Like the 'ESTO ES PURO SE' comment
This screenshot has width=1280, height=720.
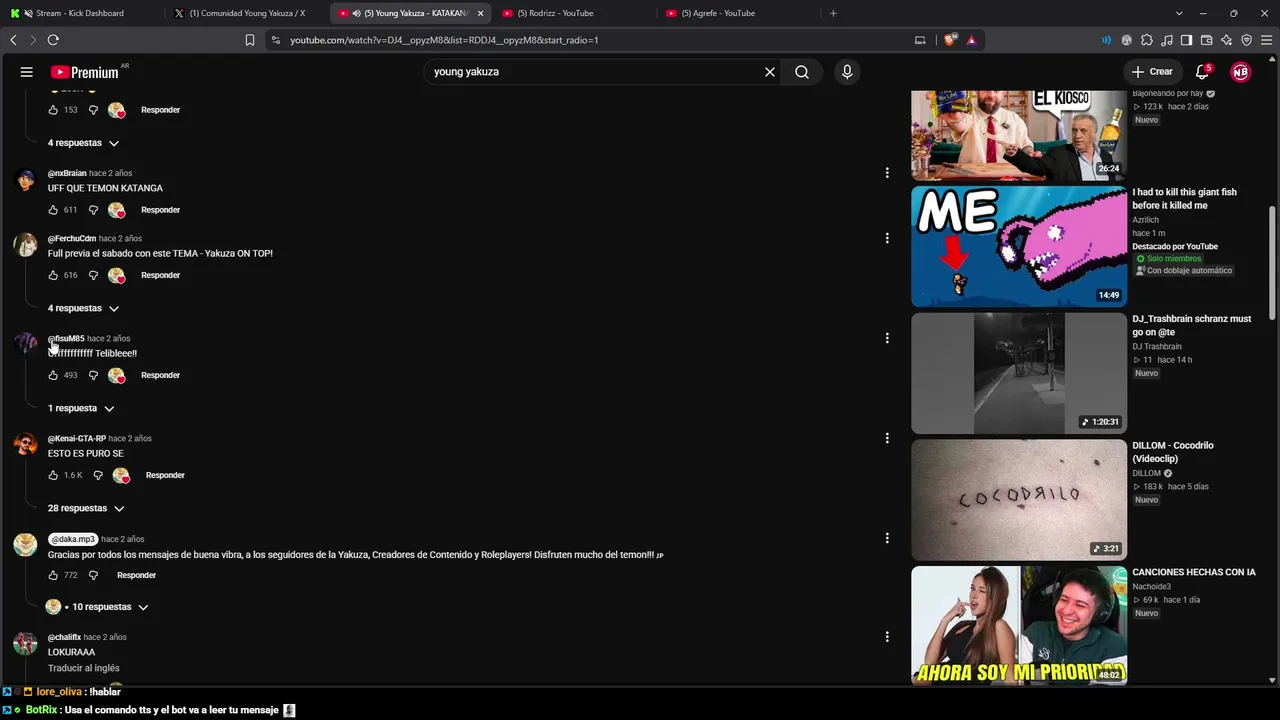click(53, 475)
